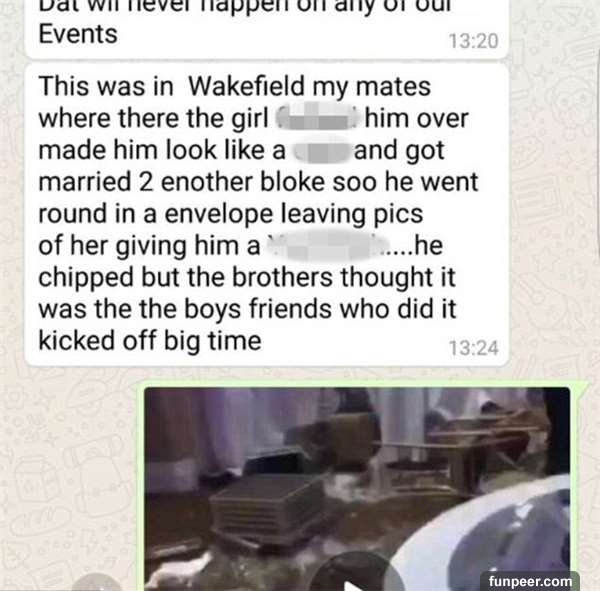Image resolution: width=600 pixels, height=591 pixels.
Task: Click the funpeer.com watermark
Action: [530, 581]
